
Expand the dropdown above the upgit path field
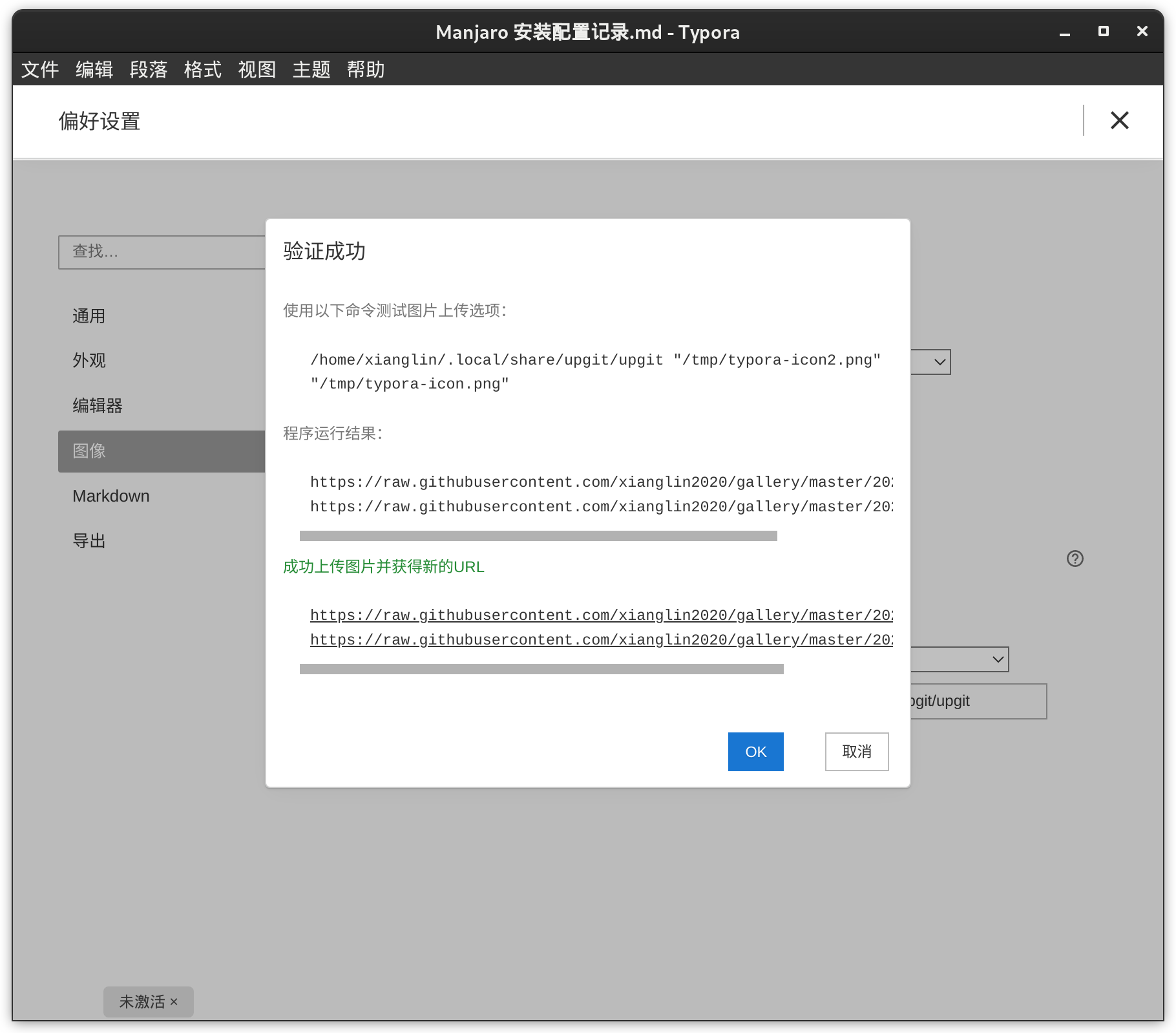[960, 659]
